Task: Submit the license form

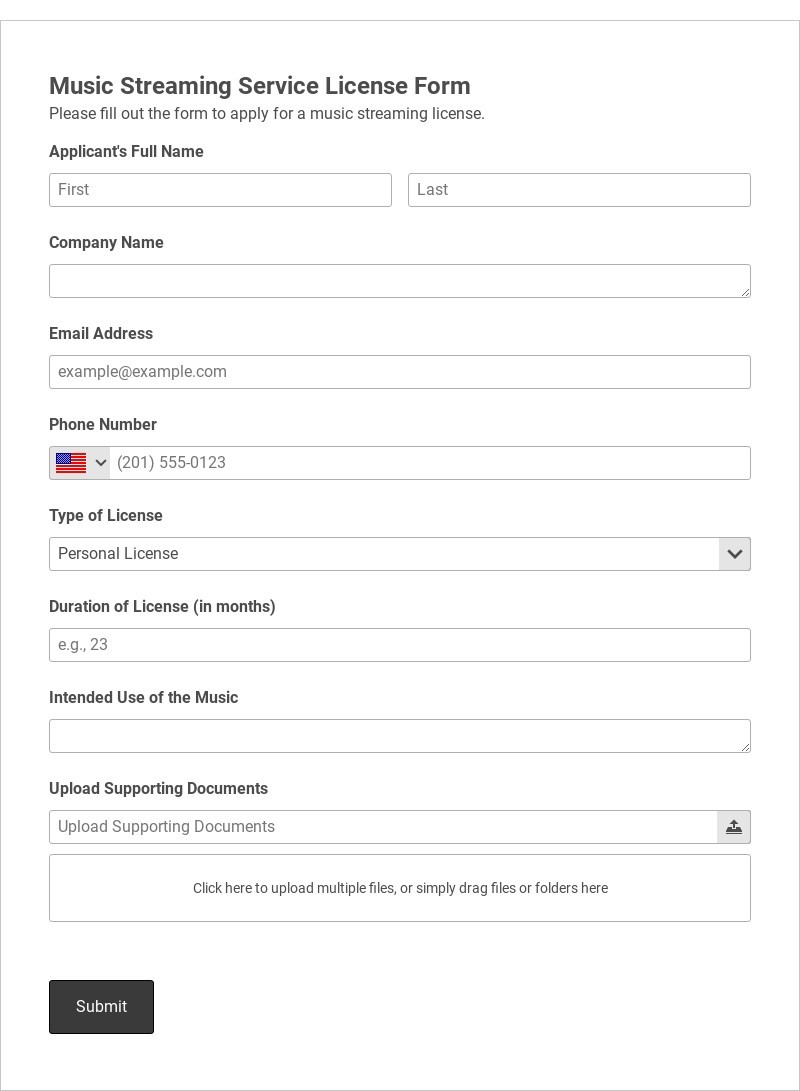Action: 101,1007
